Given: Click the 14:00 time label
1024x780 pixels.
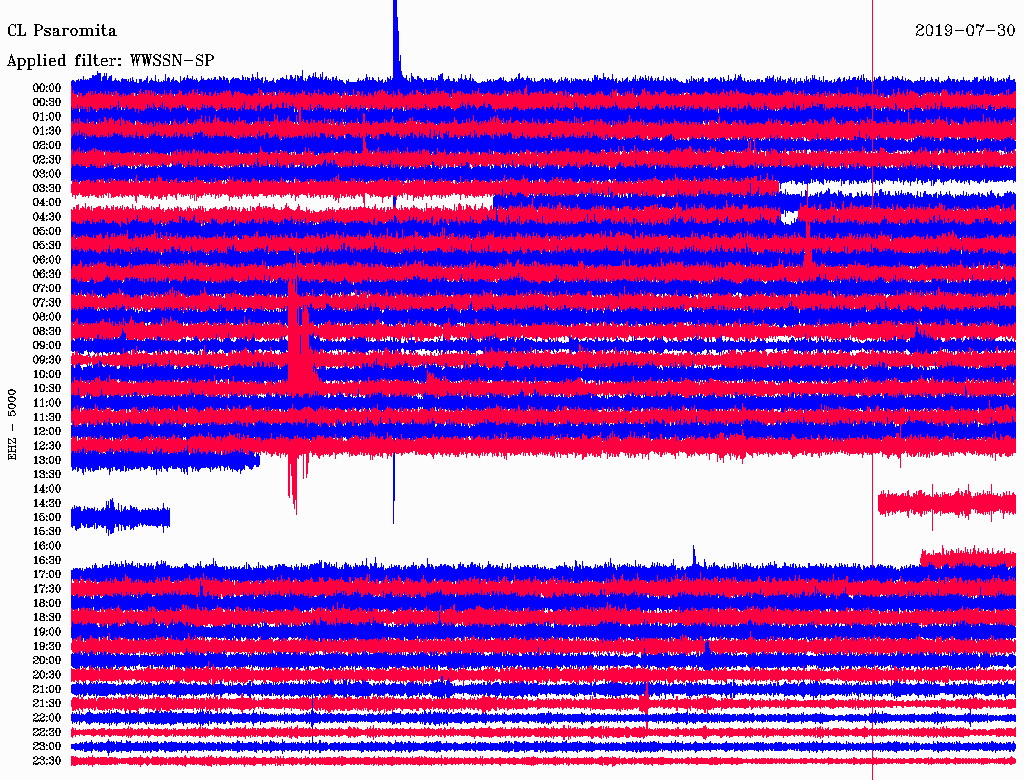Looking at the screenshot, I should [x=47, y=489].
